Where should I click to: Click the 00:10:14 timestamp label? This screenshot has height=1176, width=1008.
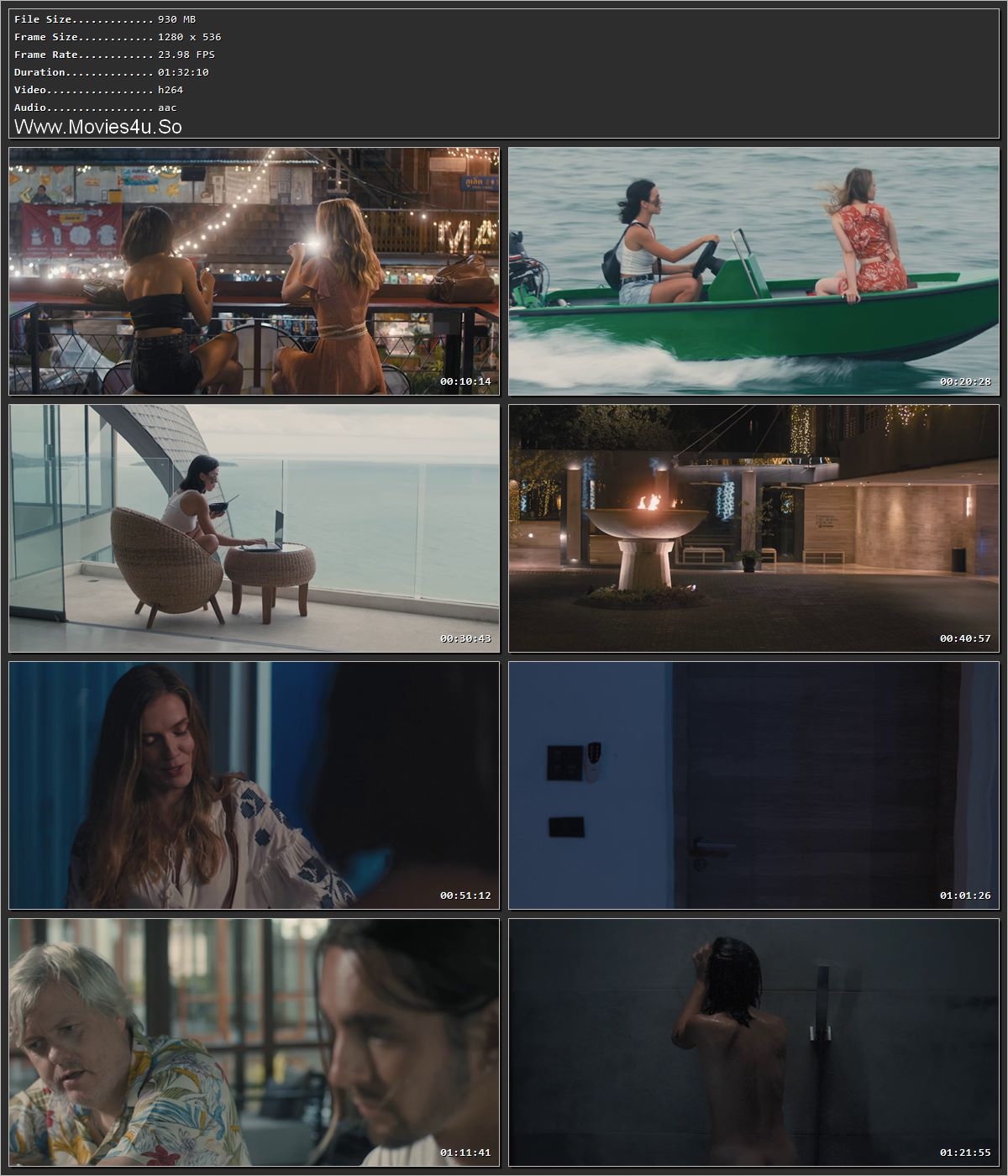coord(465,383)
